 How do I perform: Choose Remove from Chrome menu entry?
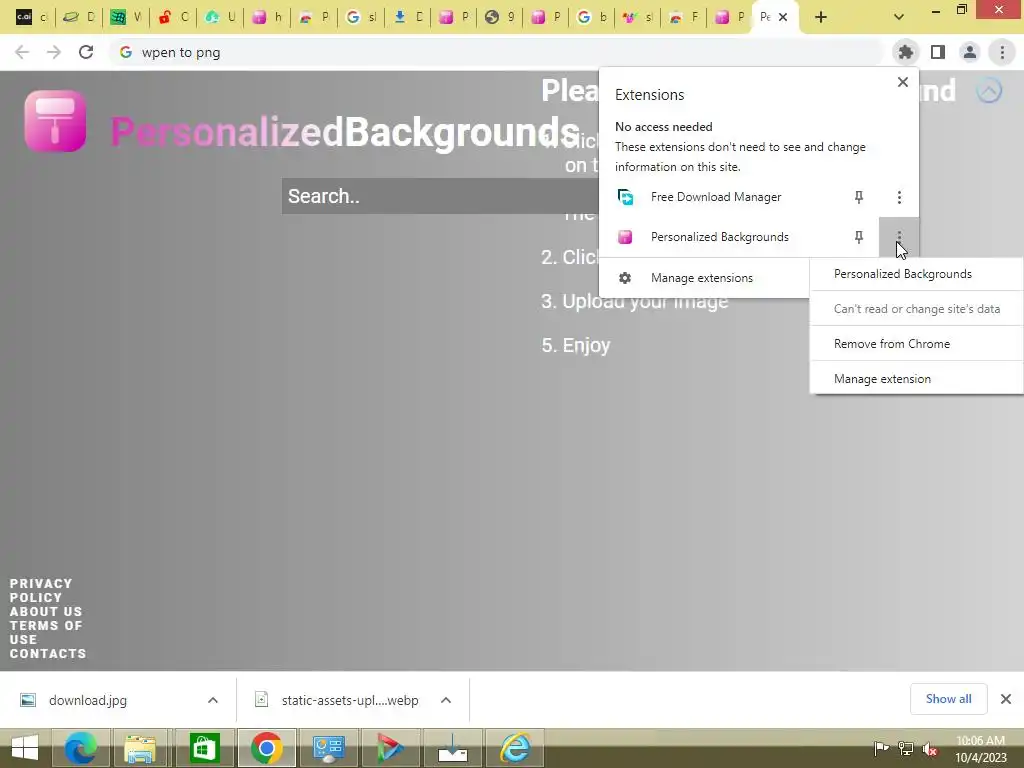(916, 344)
